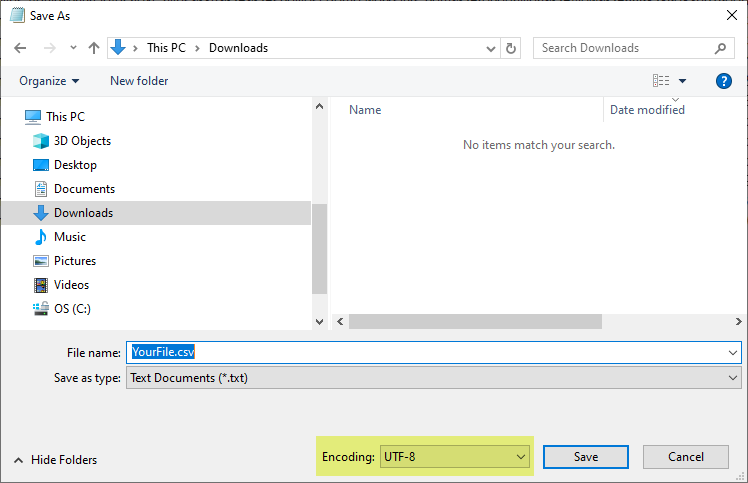Screen dimensions: 748x483
Task: Open the Music folder
Action: 70,237
